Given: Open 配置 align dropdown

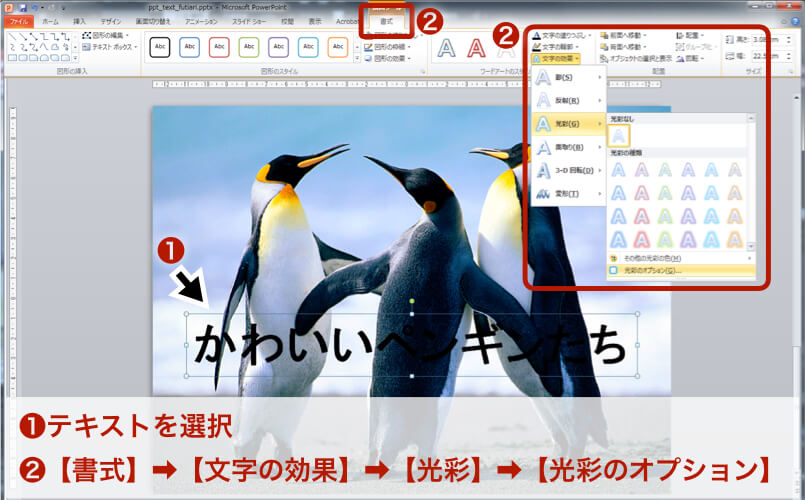Looking at the screenshot, I should (x=691, y=35).
